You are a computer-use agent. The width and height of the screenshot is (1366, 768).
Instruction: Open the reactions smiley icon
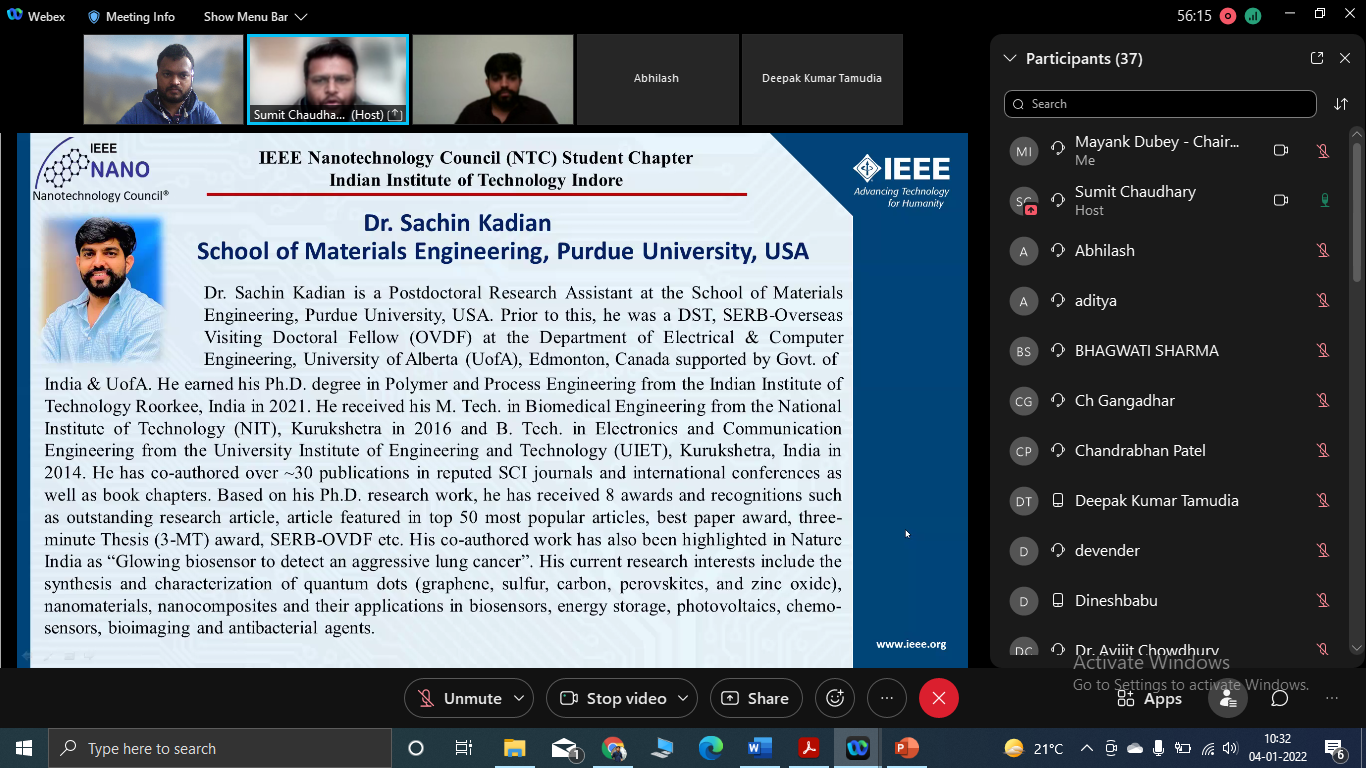pos(835,698)
